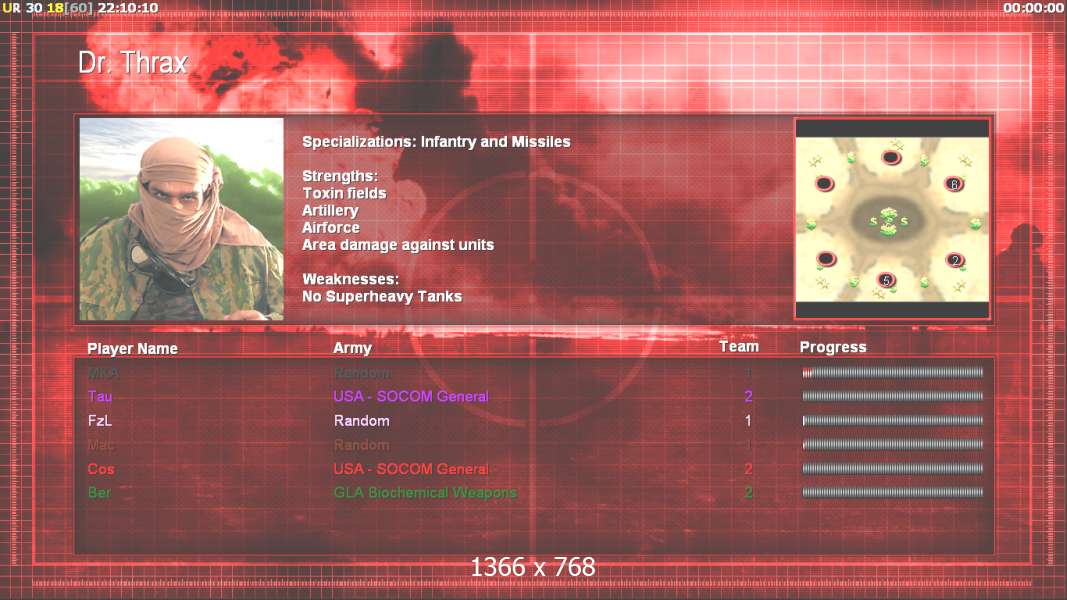Screen dimensions: 1067x600
Task: Click the Weaknesses: heading
Action: (350, 279)
